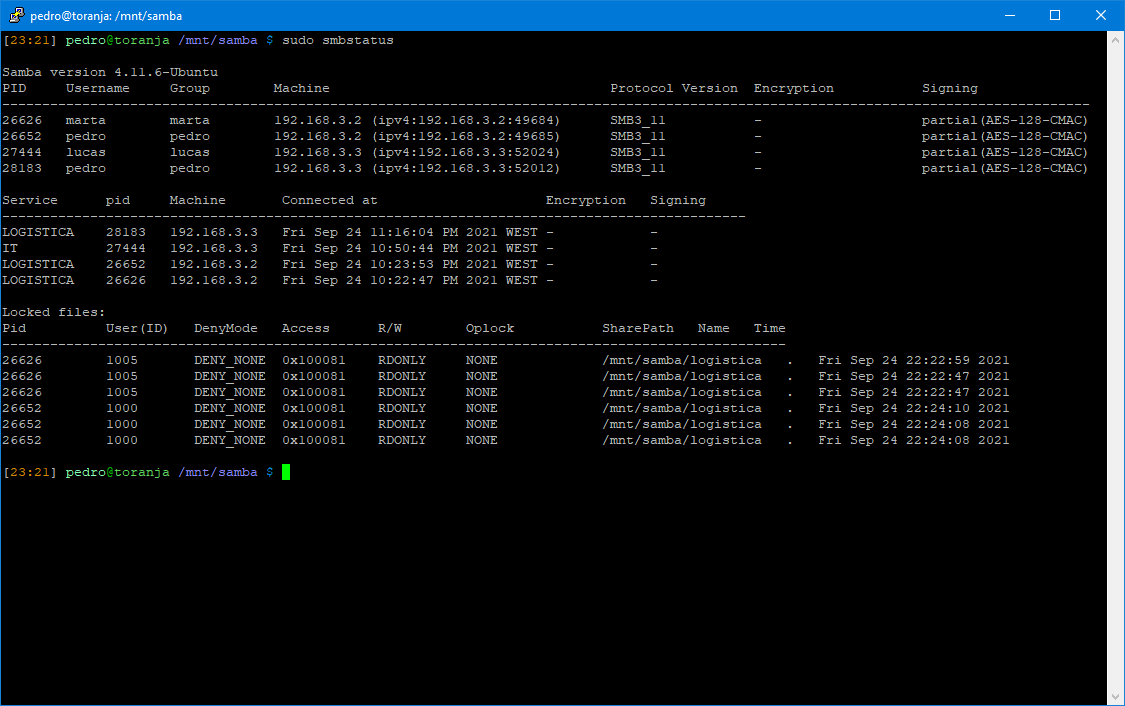Click the 'DenyMode' column header
Screen dimensions: 1125x706
[x=226, y=328]
